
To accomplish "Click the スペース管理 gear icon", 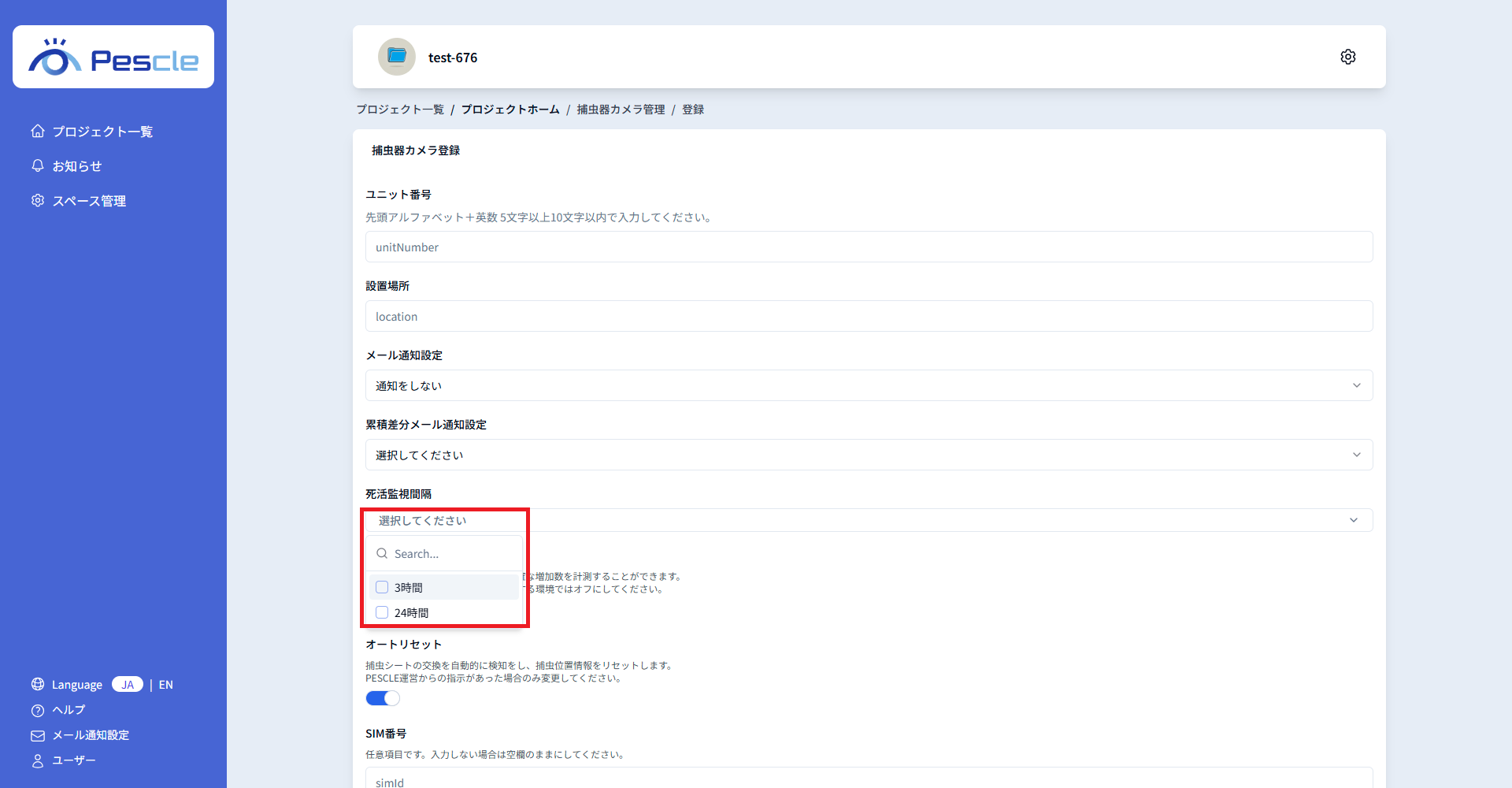I will pyautogui.click(x=38, y=201).
